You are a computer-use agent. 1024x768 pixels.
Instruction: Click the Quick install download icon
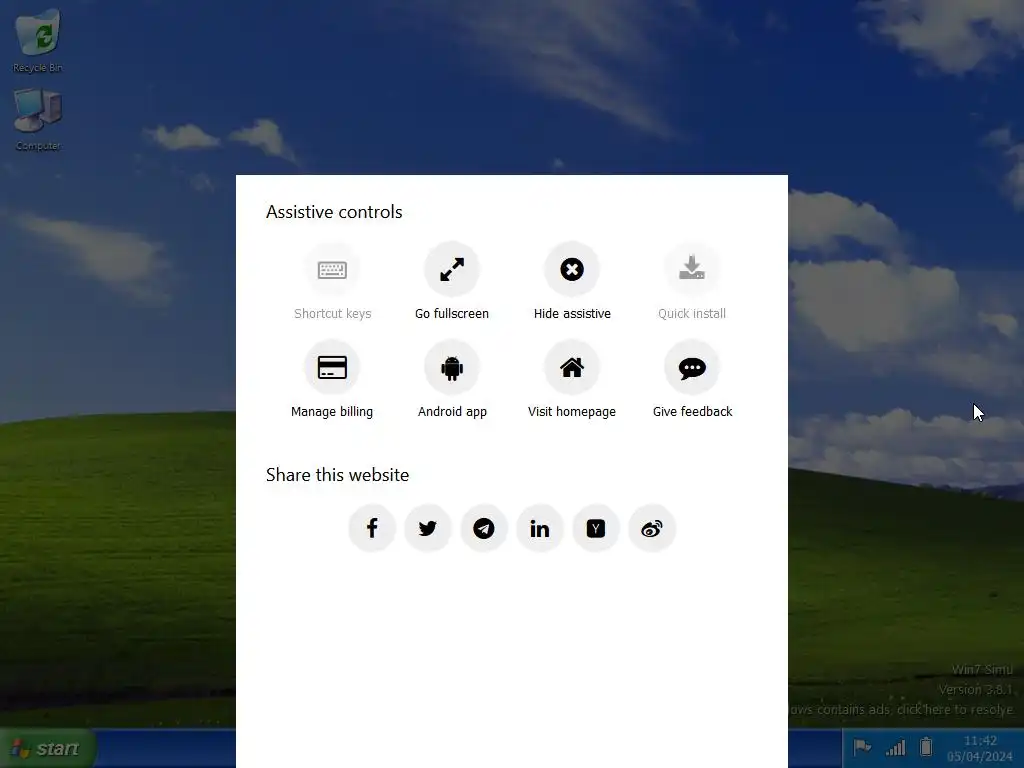click(x=692, y=269)
